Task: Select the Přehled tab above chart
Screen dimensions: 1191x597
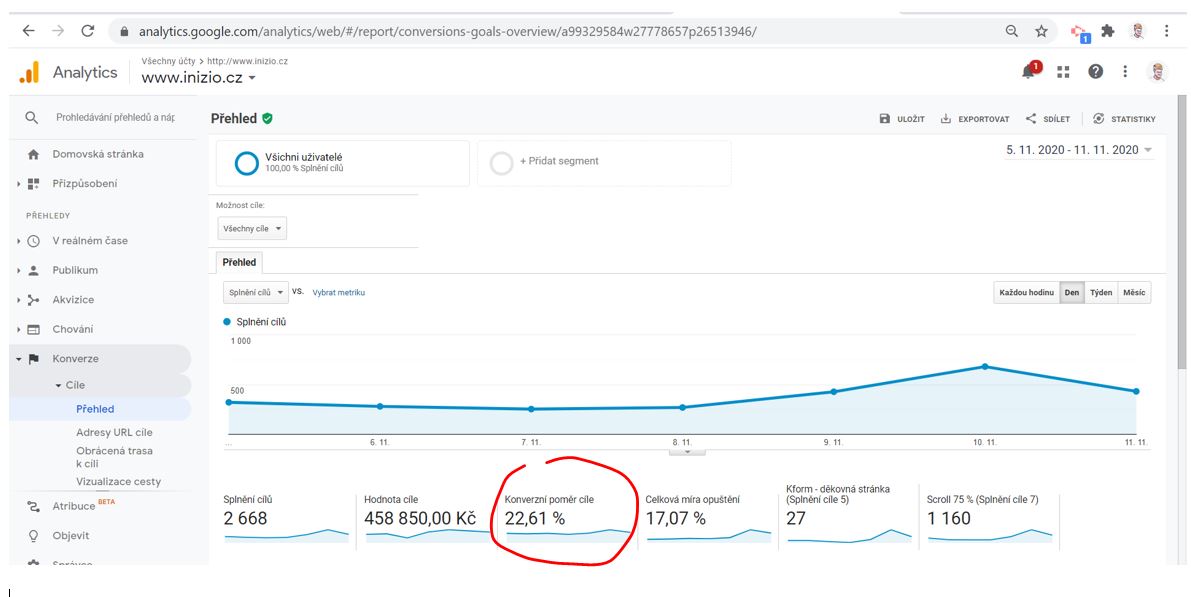Action: tap(239, 262)
